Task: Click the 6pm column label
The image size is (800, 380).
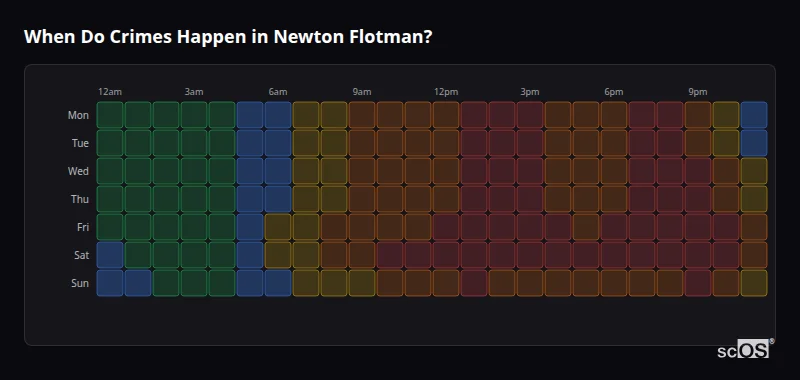Action: click(x=614, y=92)
